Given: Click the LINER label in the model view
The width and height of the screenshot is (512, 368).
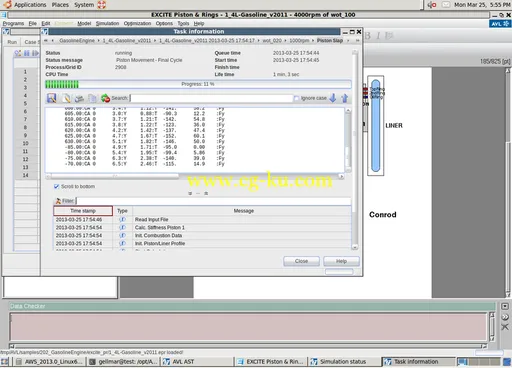Looking at the screenshot, I should (x=394, y=126).
